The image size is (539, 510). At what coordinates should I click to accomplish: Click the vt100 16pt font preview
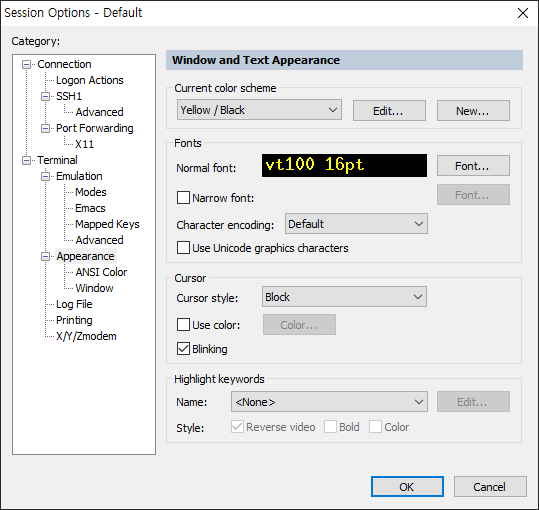click(344, 165)
